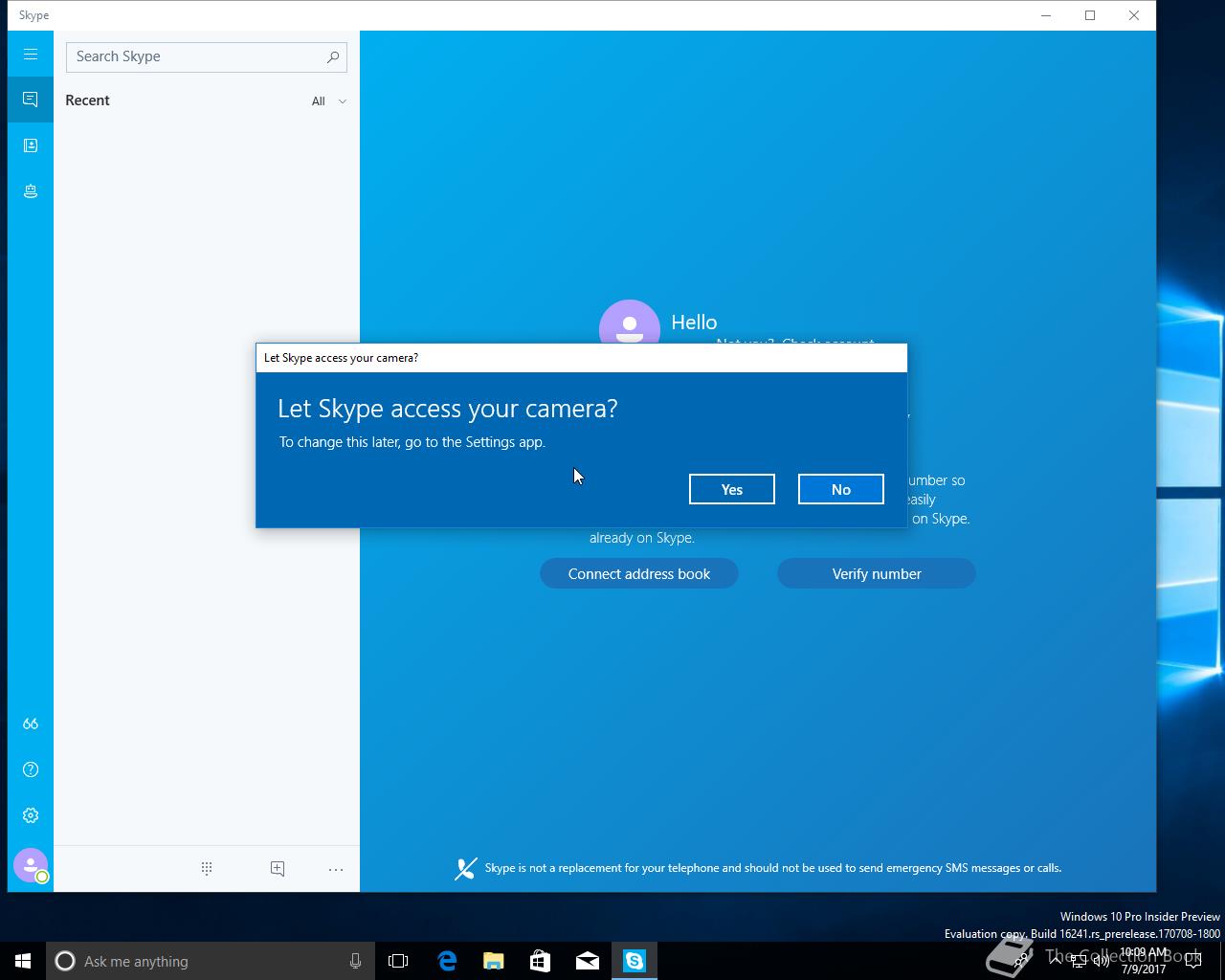Click the Cortana Ask me anything box

[x=209, y=961]
